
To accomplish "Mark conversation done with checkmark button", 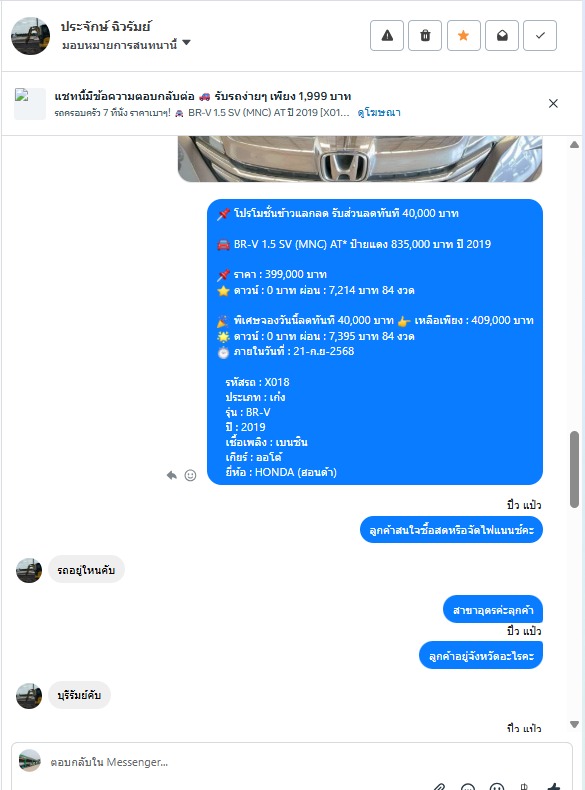I will 540,36.
